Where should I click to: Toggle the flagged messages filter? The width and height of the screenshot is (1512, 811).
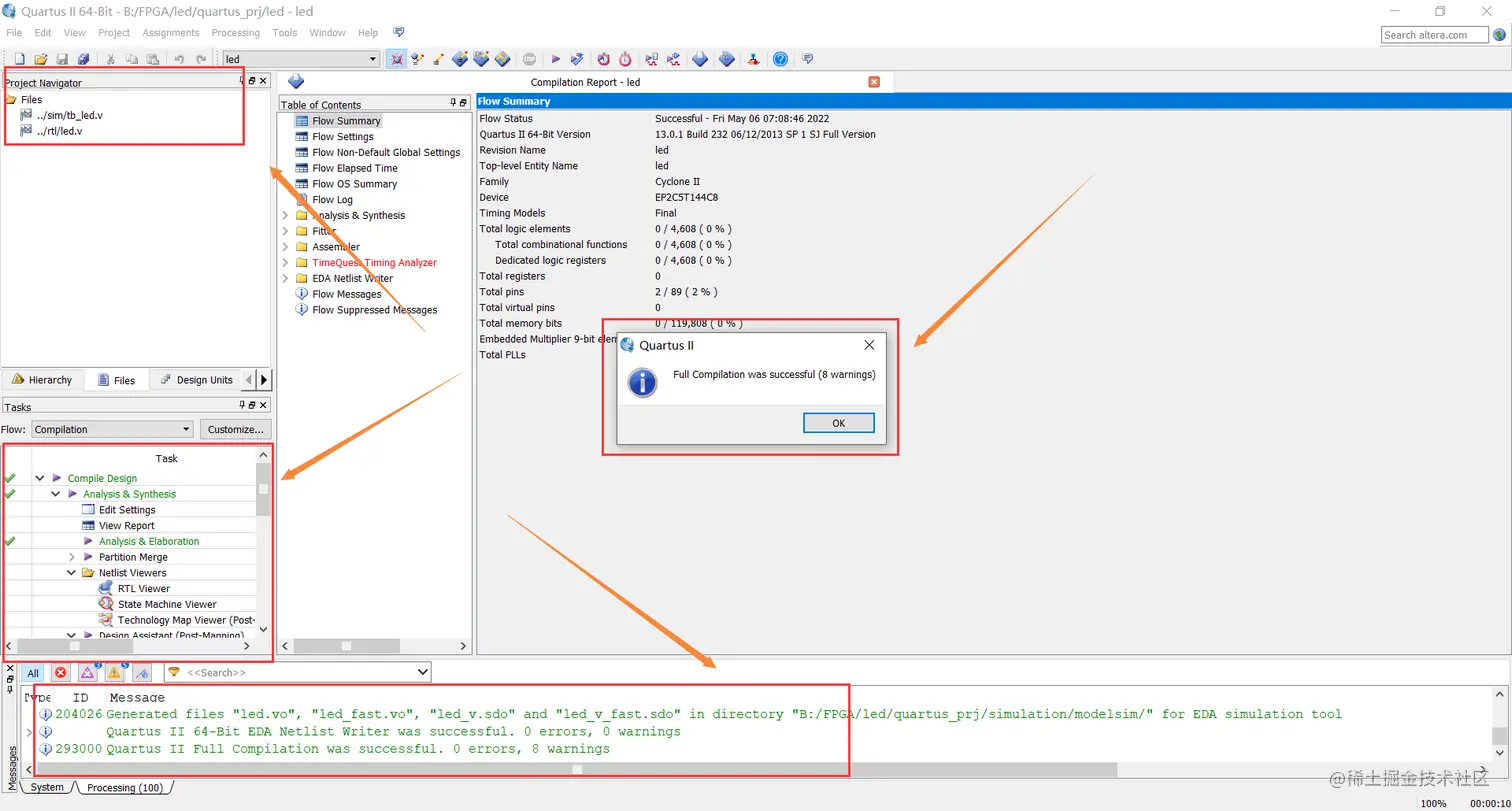141,673
